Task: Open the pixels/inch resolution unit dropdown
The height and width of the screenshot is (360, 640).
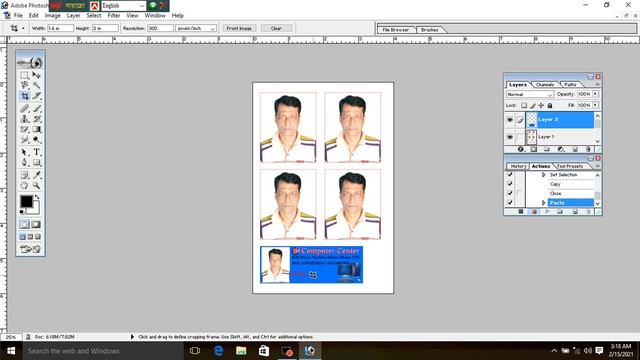Action: click(x=196, y=28)
